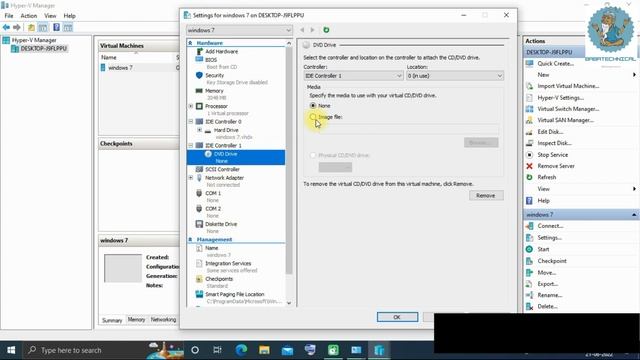This screenshot has height=360, width=640.
Task: Open File Explorer from taskbar
Action: coord(264,350)
